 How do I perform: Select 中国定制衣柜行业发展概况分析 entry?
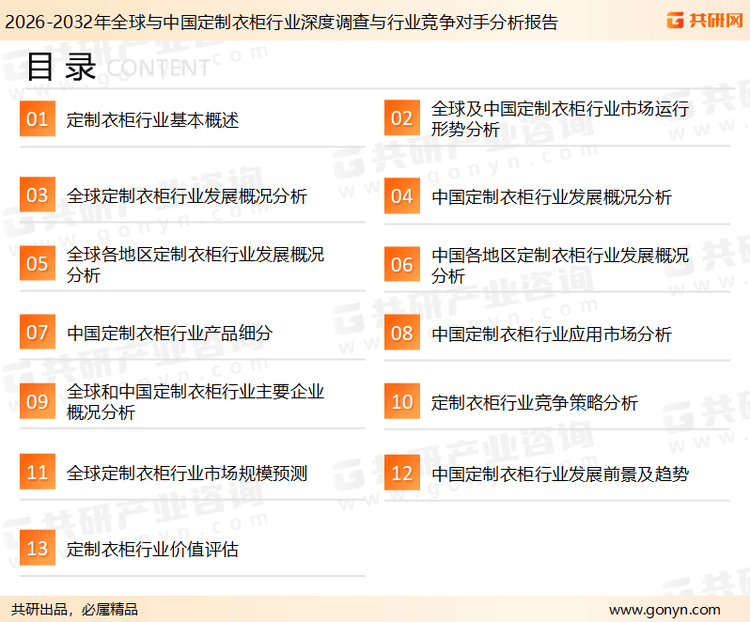click(551, 196)
